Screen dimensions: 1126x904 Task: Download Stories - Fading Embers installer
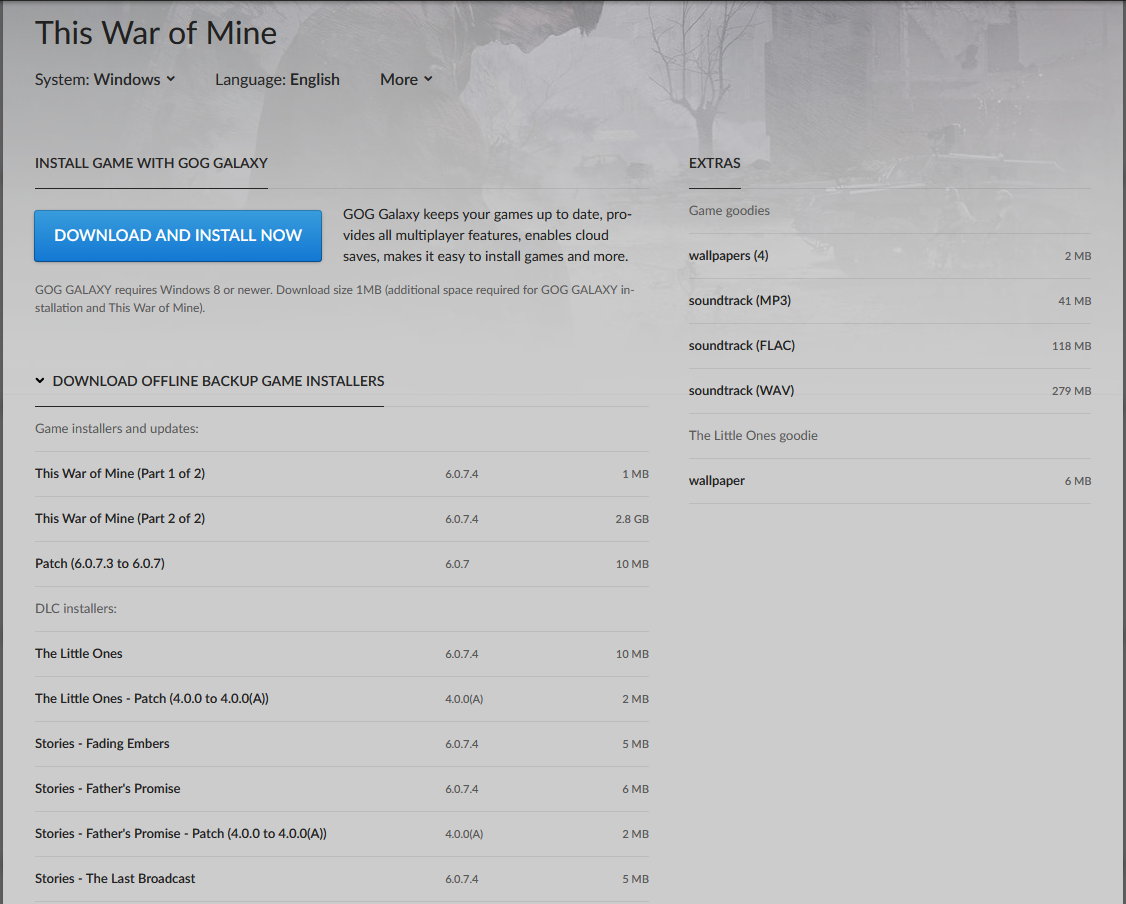(342, 744)
